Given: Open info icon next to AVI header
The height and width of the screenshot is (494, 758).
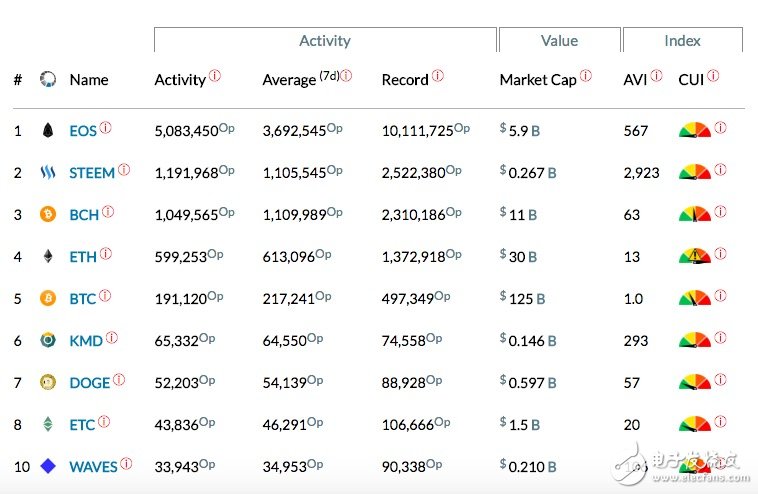Looking at the screenshot, I should coord(656,76).
